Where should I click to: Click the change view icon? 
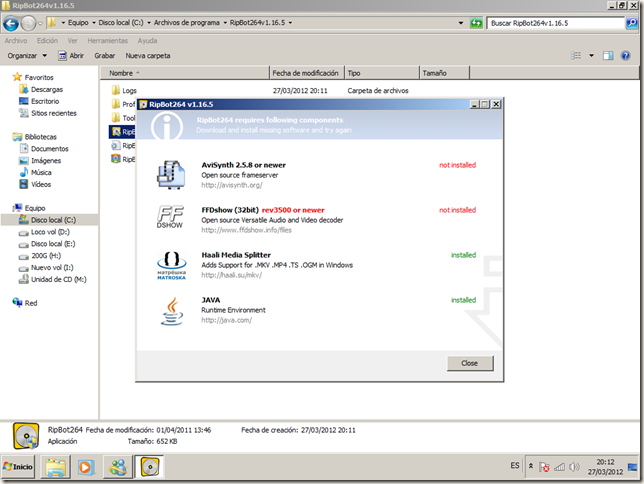click(576, 55)
